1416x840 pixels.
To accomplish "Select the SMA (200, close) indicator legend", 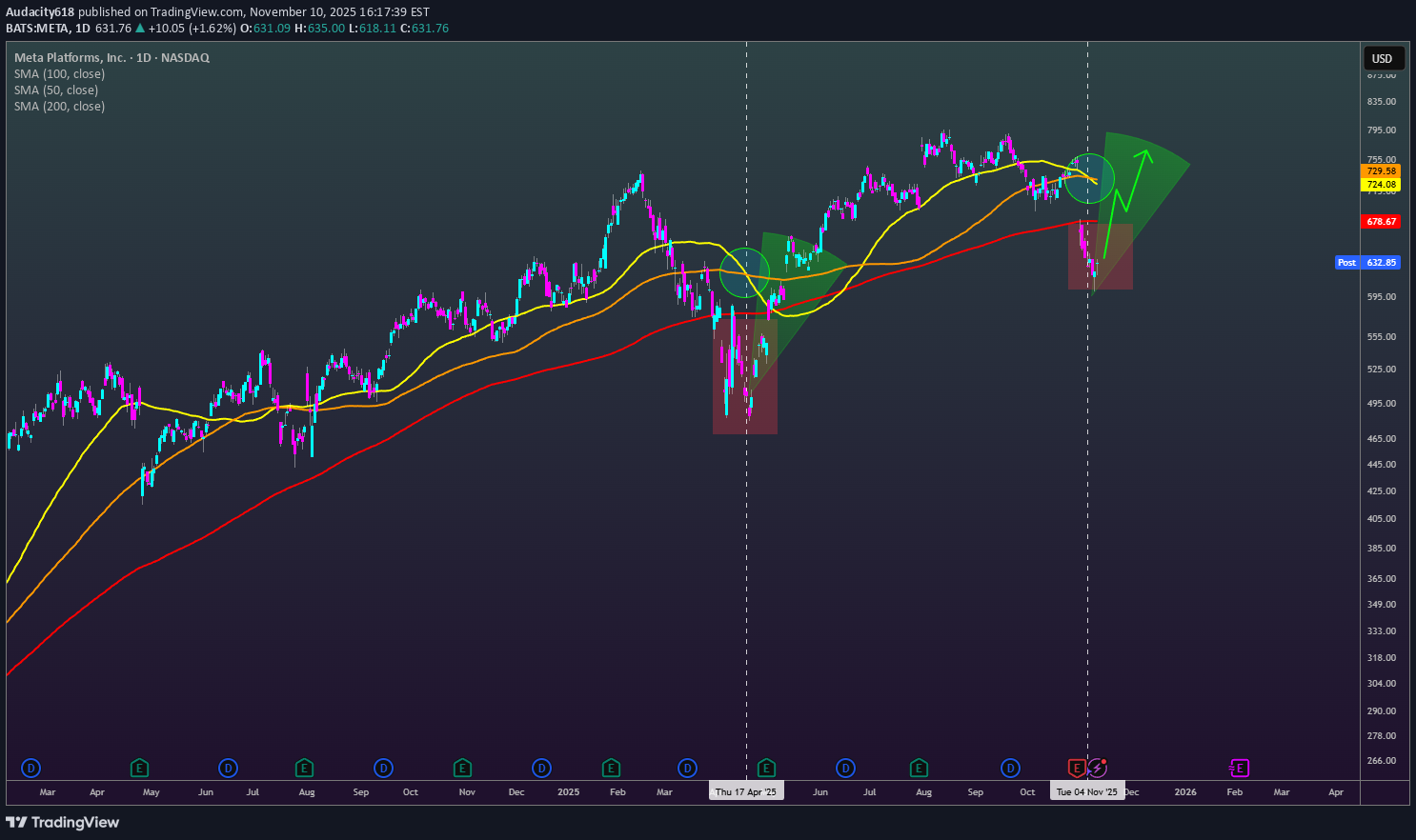I will pos(59,107).
